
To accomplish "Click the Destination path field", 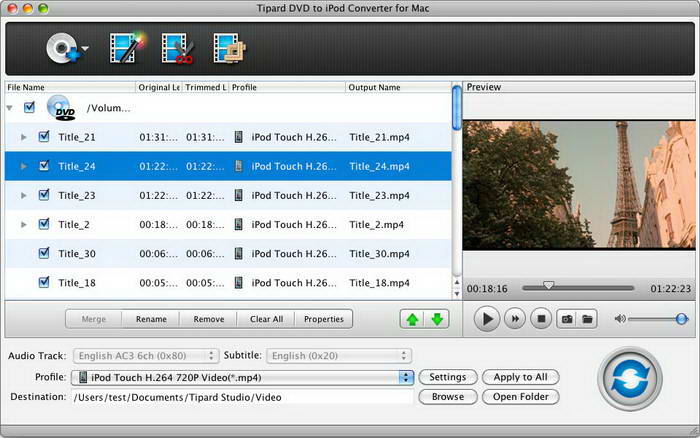I will click(242, 397).
